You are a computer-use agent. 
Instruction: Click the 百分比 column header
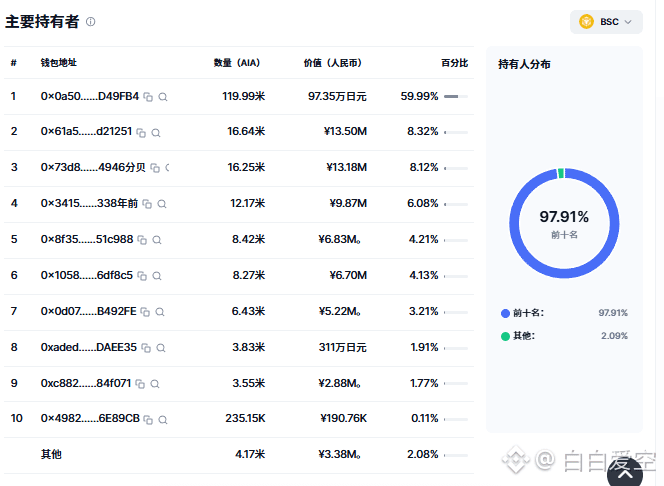pos(454,63)
